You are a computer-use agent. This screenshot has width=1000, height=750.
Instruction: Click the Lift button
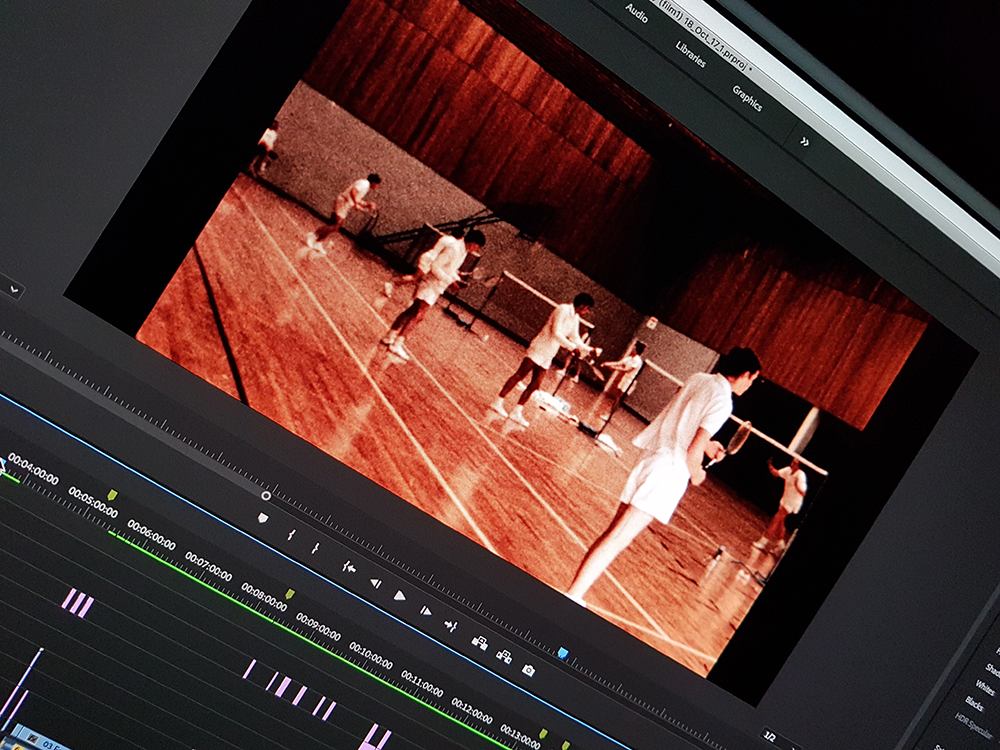point(480,642)
